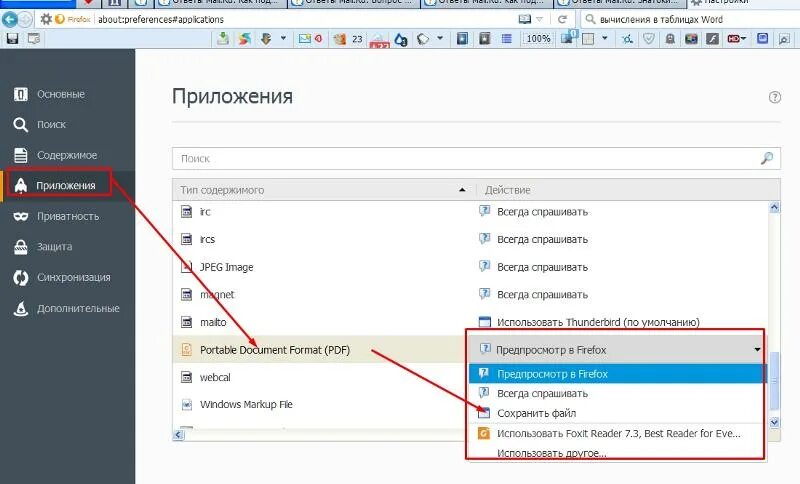Click Всегда спрашивать action in JPEG Image row
Screen dimensions: 800x484
coord(534,267)
